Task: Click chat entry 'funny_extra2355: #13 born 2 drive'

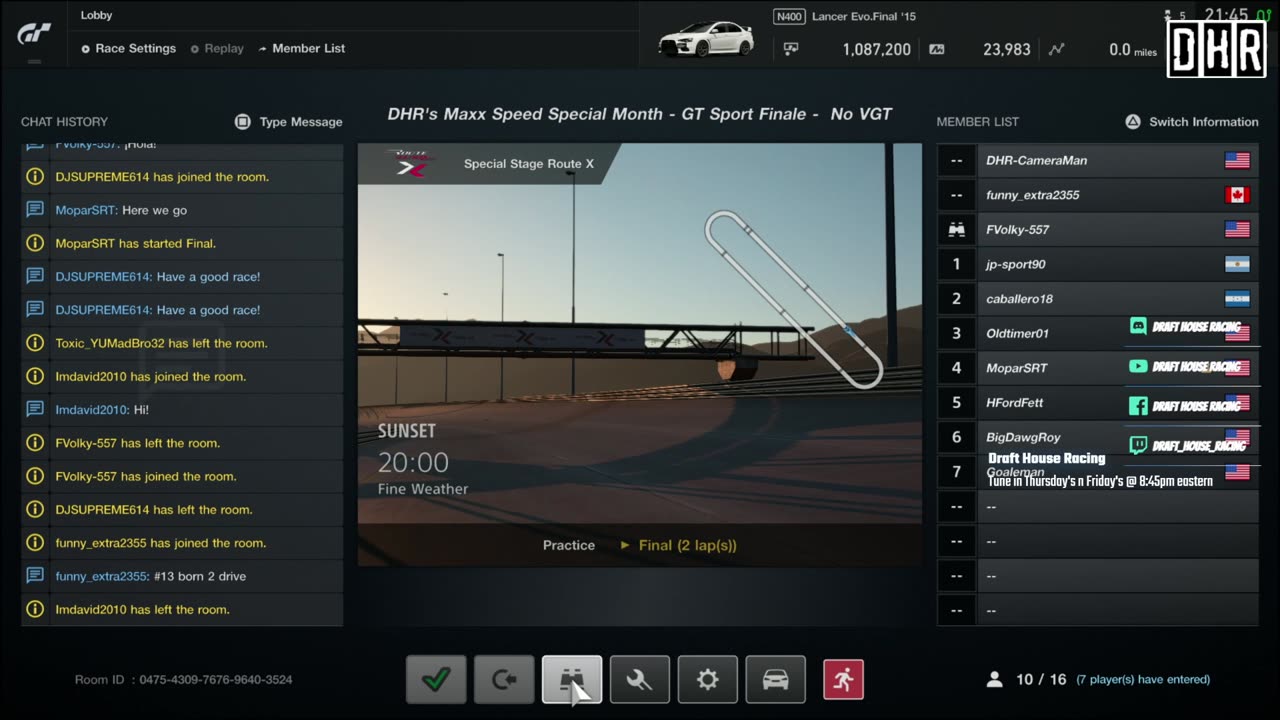Action: coord(182,576)
